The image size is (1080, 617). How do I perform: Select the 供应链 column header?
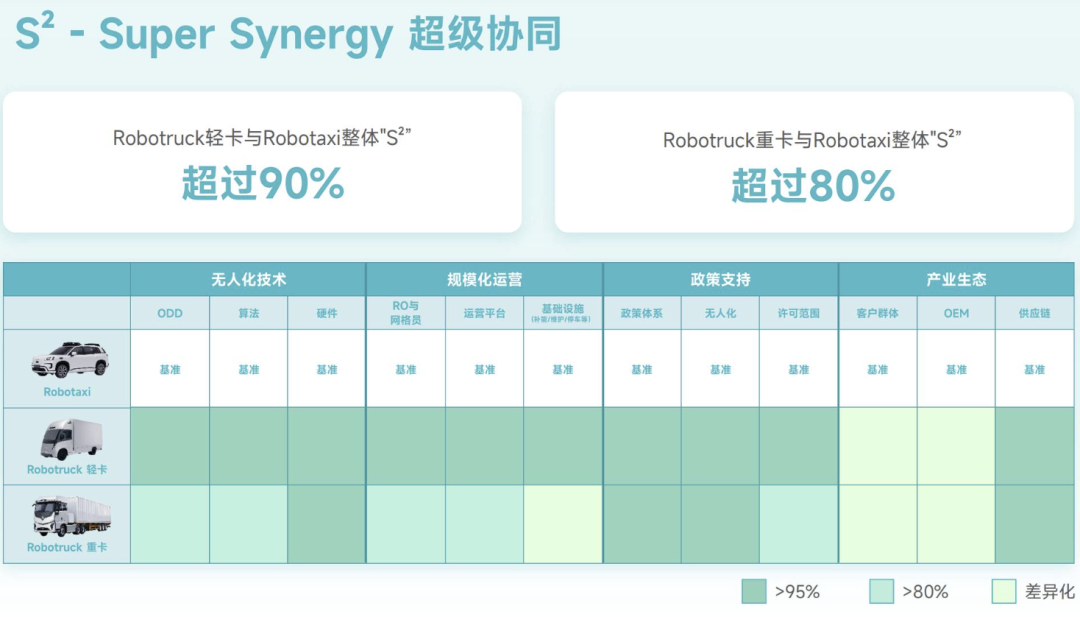[1035, 313]
